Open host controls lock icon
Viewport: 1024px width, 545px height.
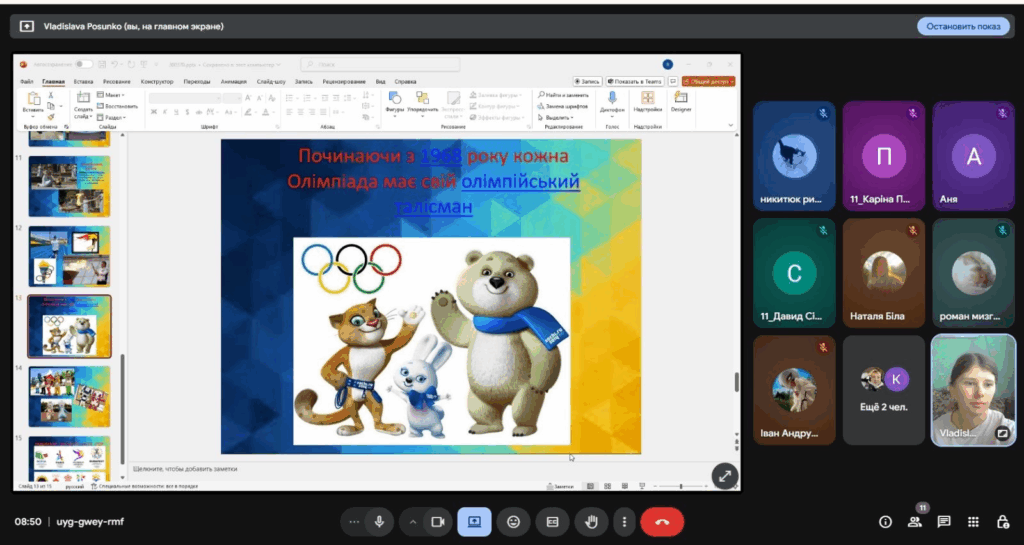tap(1002, 522)
